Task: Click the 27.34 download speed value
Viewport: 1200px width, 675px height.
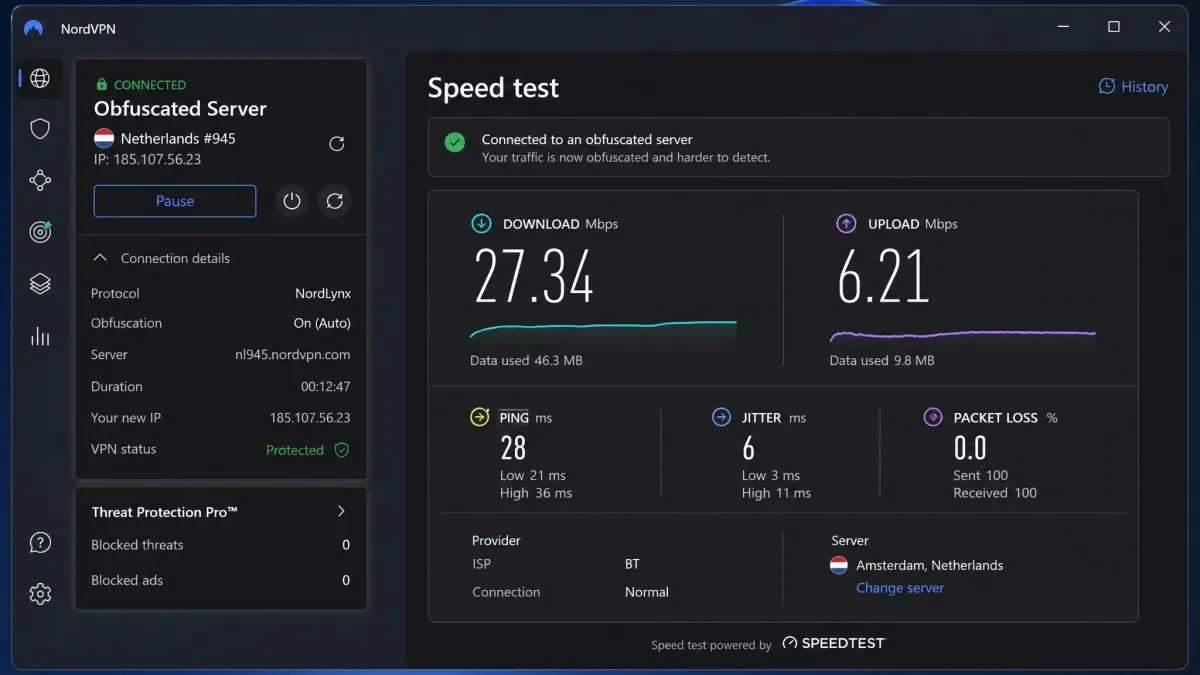Action: pyautogui.click(x=534, y=276)
